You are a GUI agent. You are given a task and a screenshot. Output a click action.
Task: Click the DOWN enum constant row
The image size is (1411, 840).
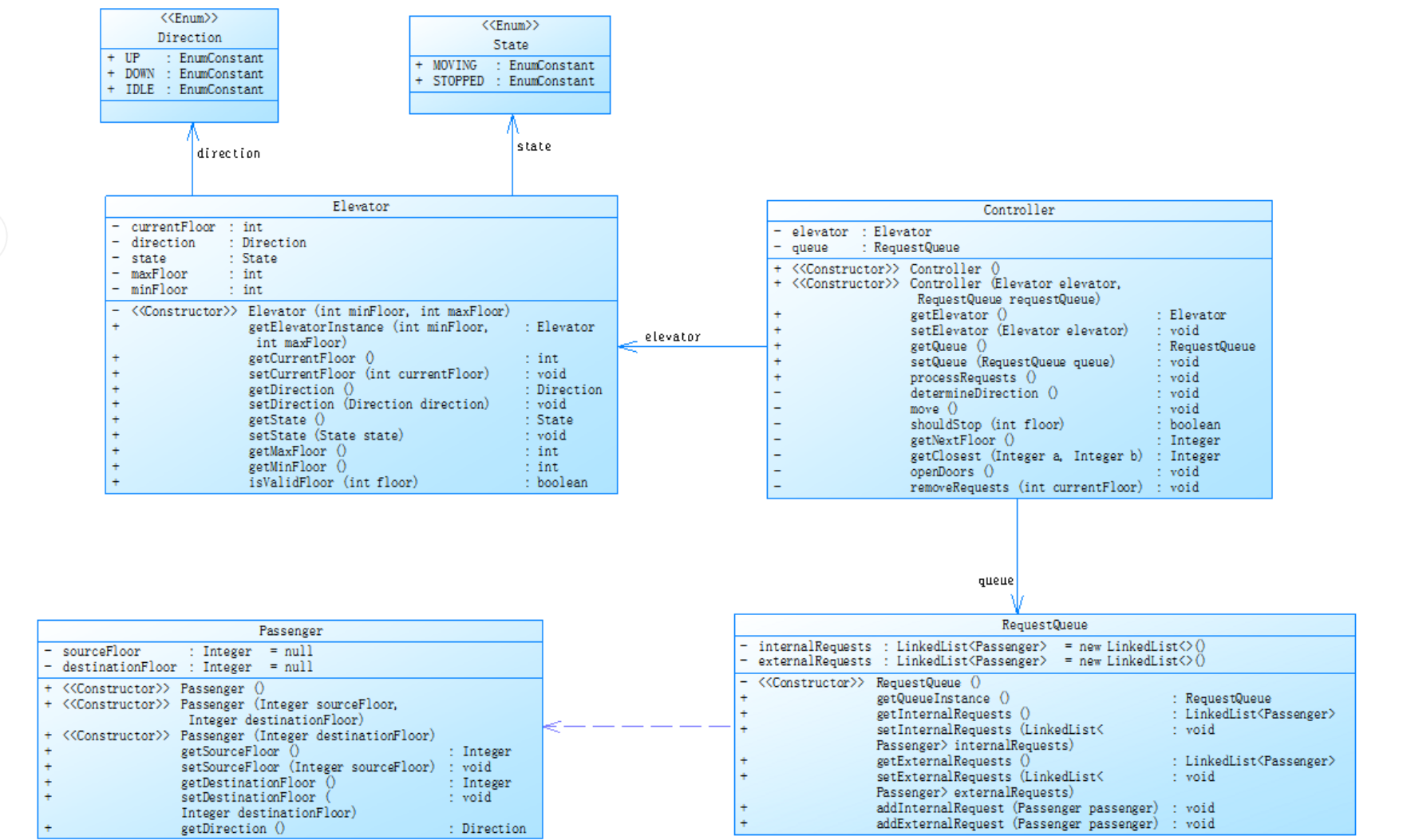click(x=185, y=73)
